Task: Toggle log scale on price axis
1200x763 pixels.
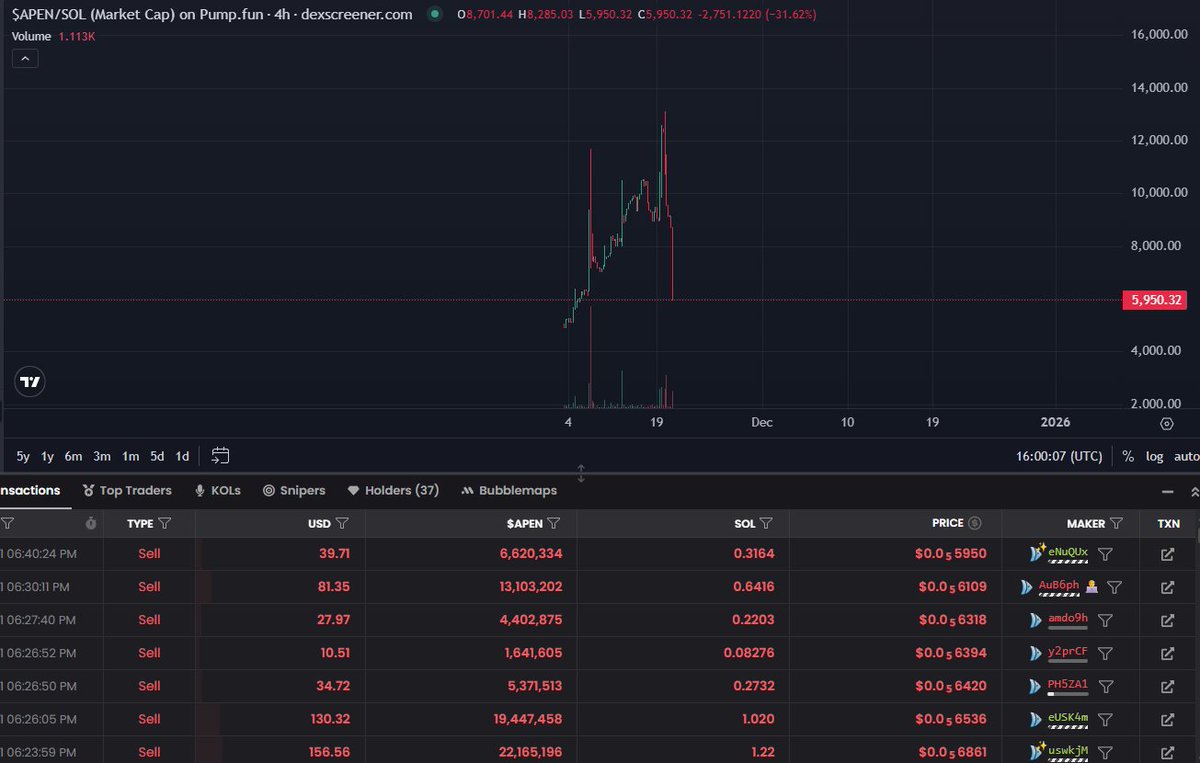Action: (1155, 456)
